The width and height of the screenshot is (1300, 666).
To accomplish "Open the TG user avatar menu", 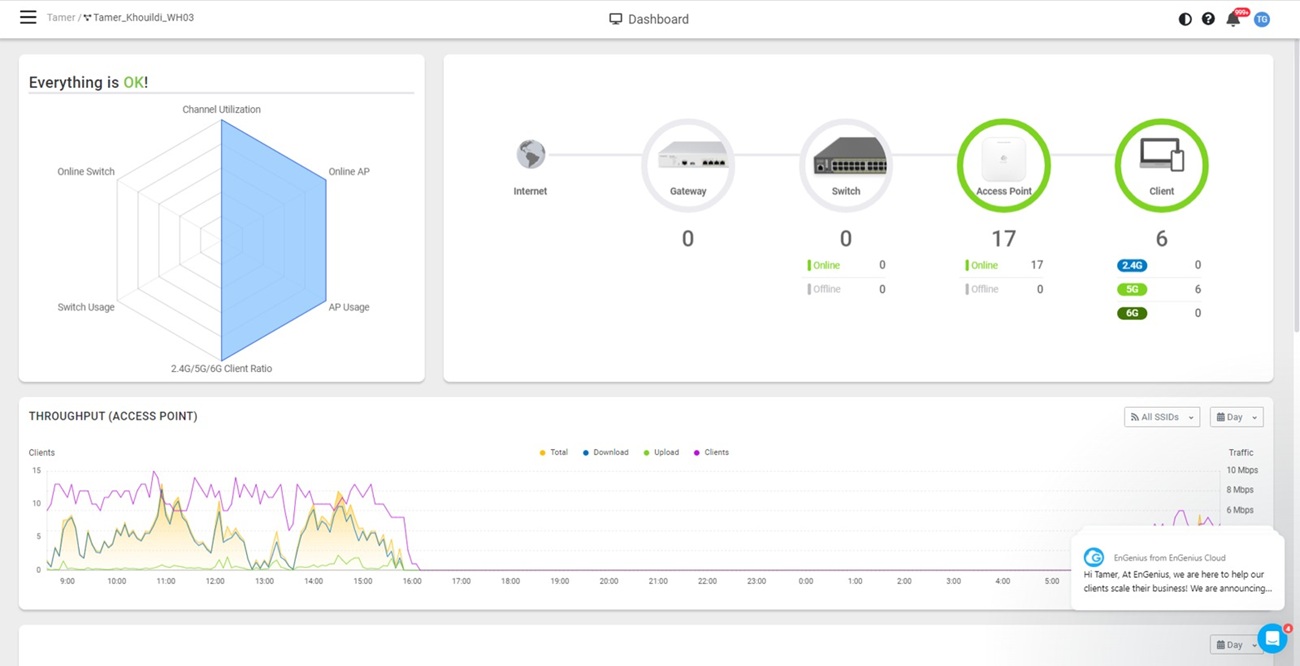I will click(1262, 19).
